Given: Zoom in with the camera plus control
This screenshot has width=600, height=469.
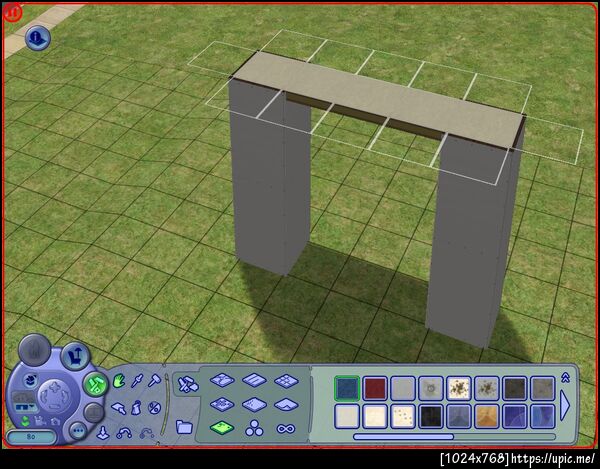Looking at the screenshot, I should click(55, 385).
